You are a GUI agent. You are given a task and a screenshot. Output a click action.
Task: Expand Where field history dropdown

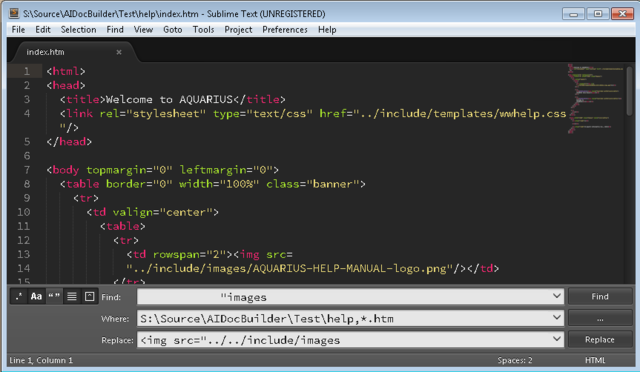[556, 318]
